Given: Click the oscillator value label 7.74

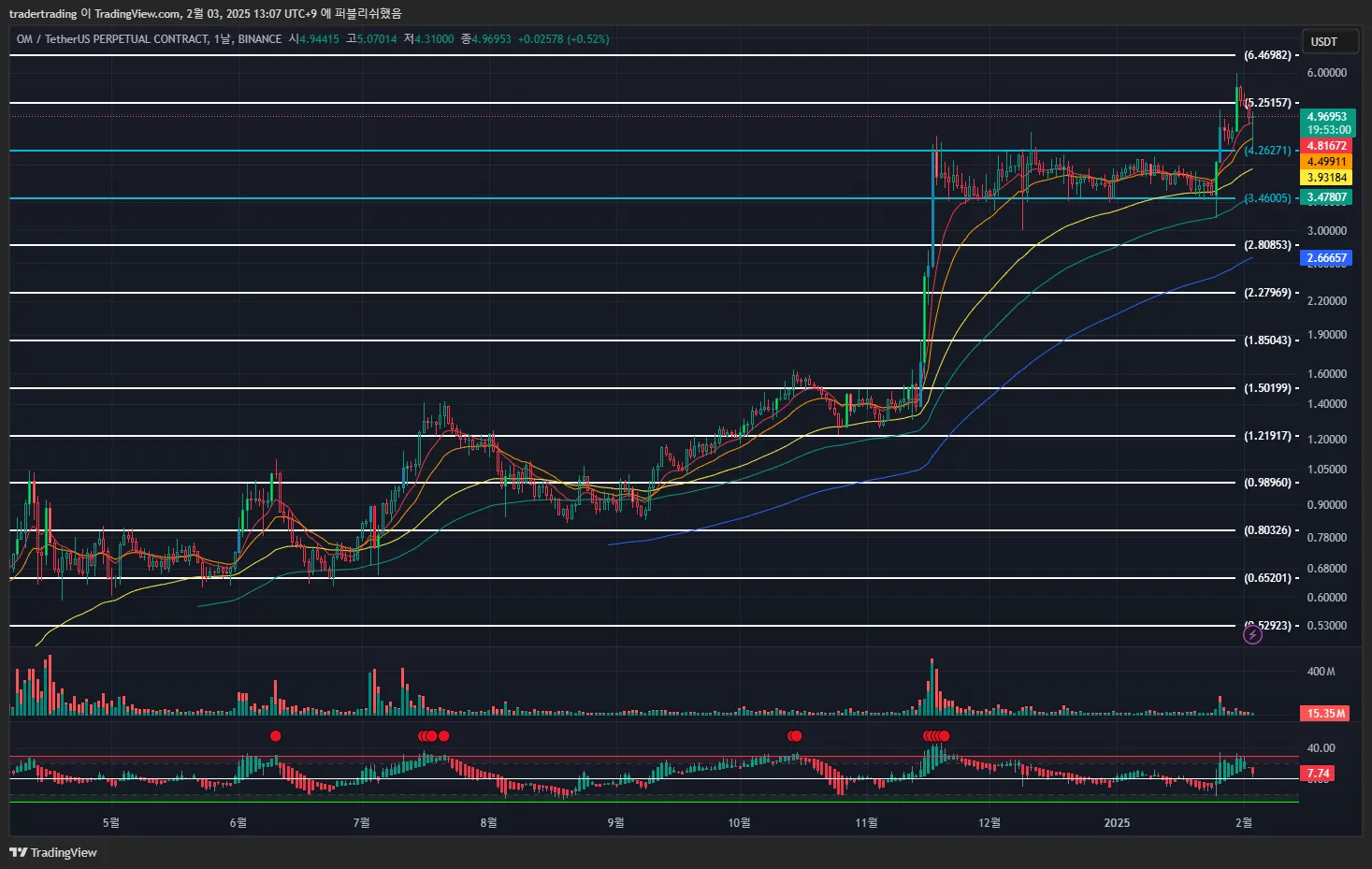Looking at the screenshot, I should coord(1318,774).
